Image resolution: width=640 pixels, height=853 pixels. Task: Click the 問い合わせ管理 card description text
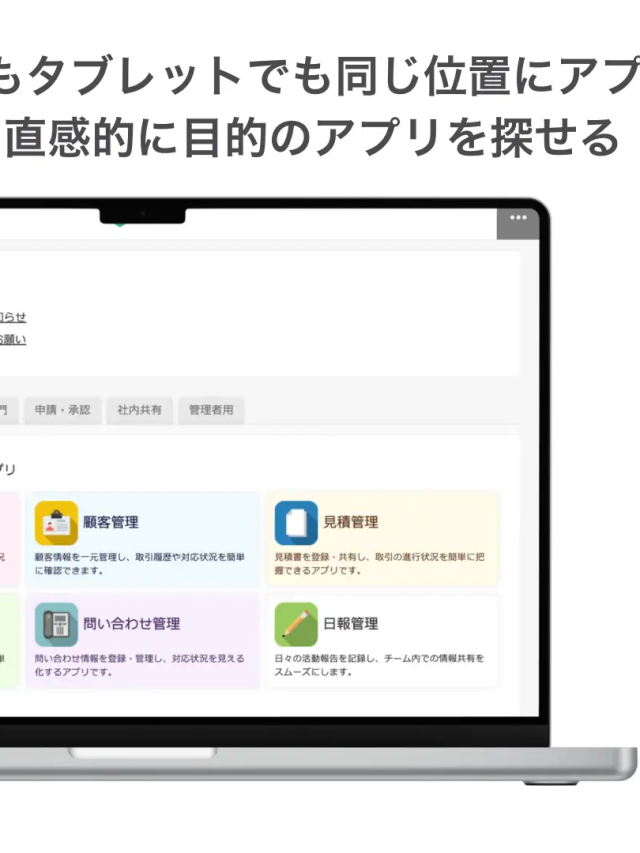(x=140, y=665)
